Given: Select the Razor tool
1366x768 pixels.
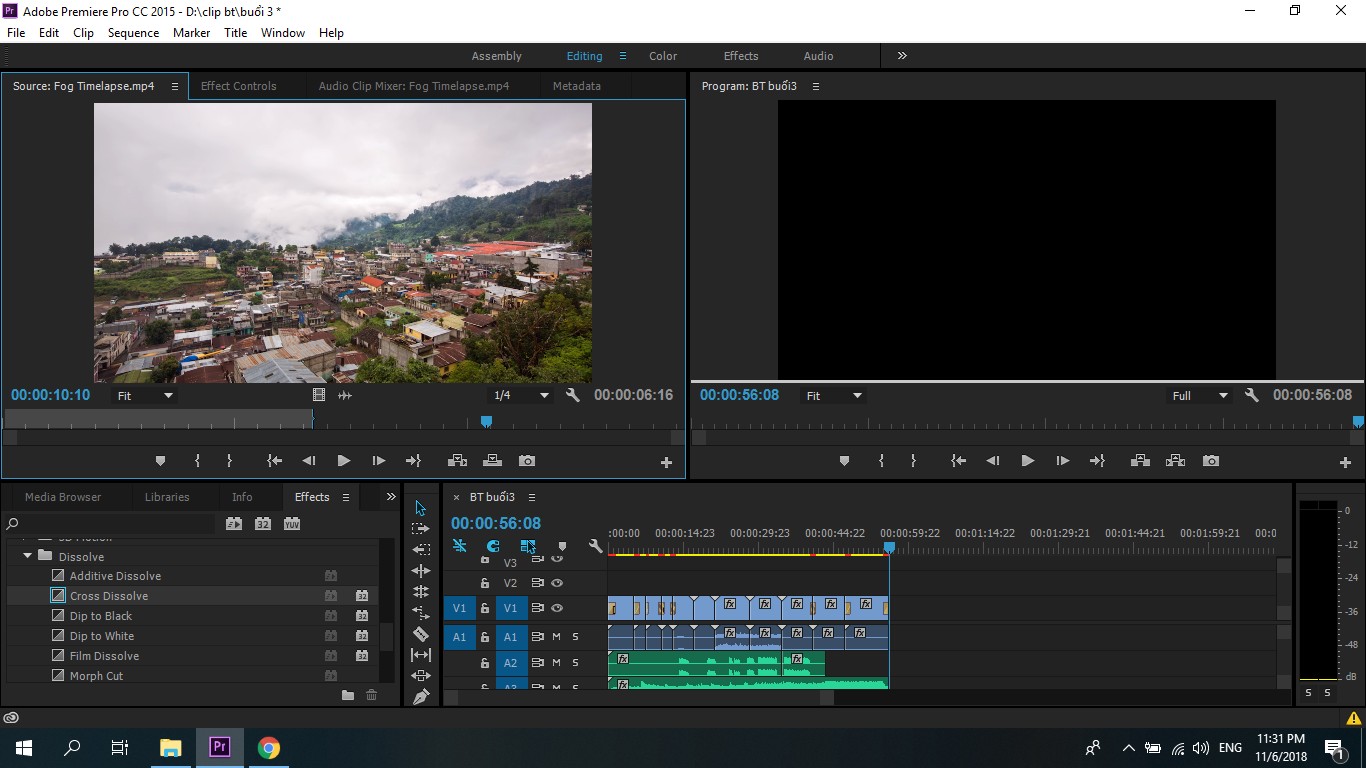Looking at the screenshot, I should [x=421, y=634].
